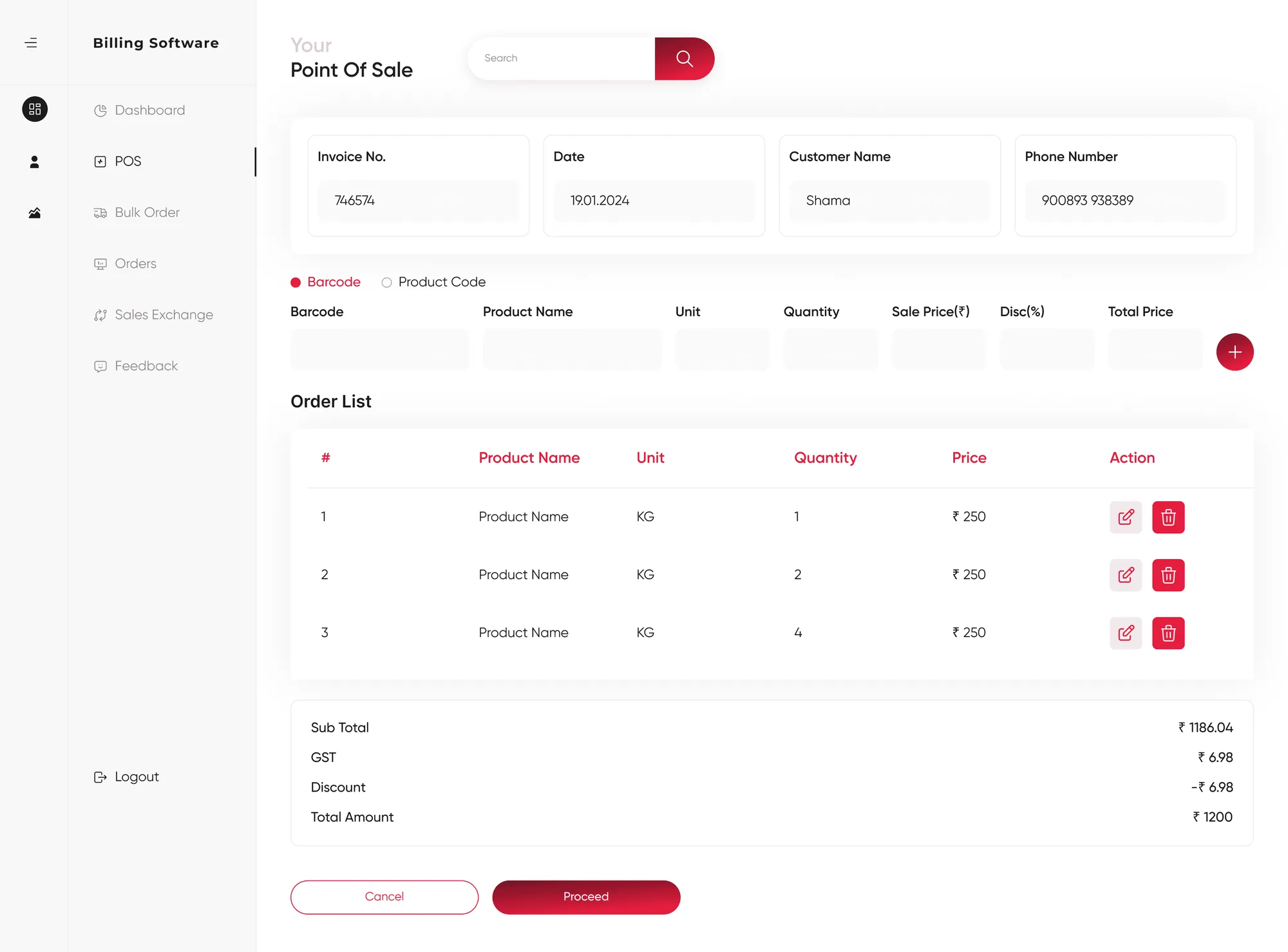Collapse the sidebar with the hamburger icon
This screenshot has width=1288, height=952.
point(31,43)
